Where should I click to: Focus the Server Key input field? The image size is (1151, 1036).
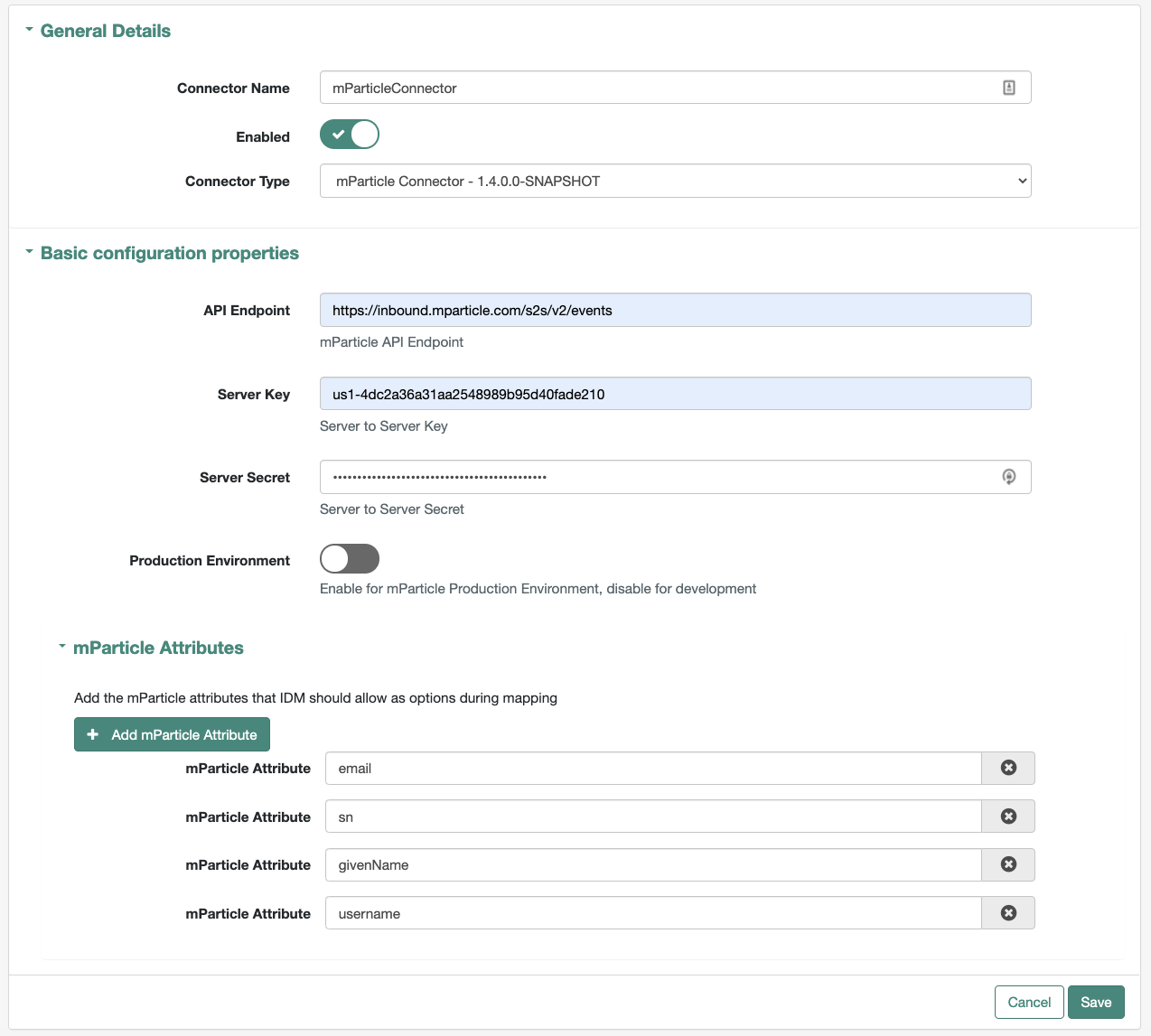(x=676, y=394)
